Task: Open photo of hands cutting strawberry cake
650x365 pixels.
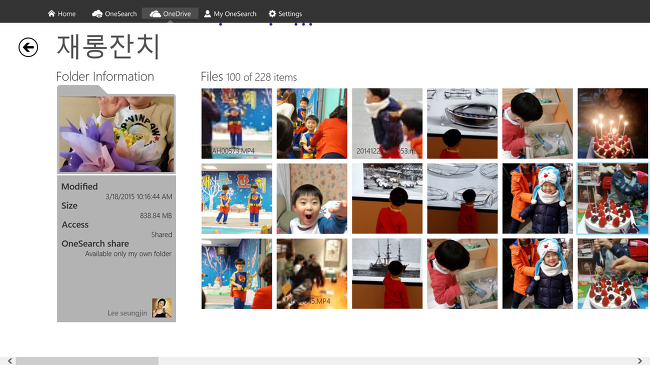Action: point(613,274)
